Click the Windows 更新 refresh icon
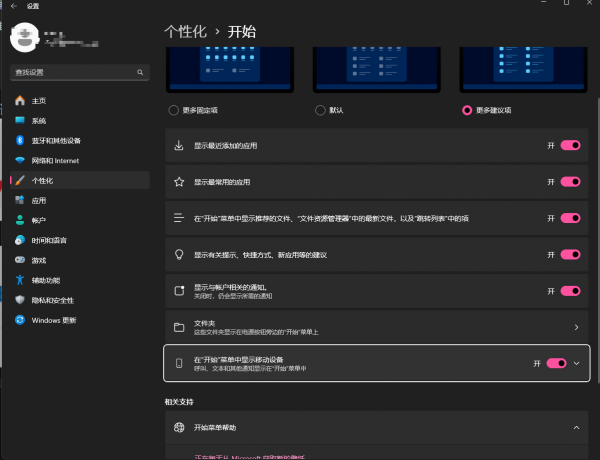600x460 pixels. pos(20,320)
